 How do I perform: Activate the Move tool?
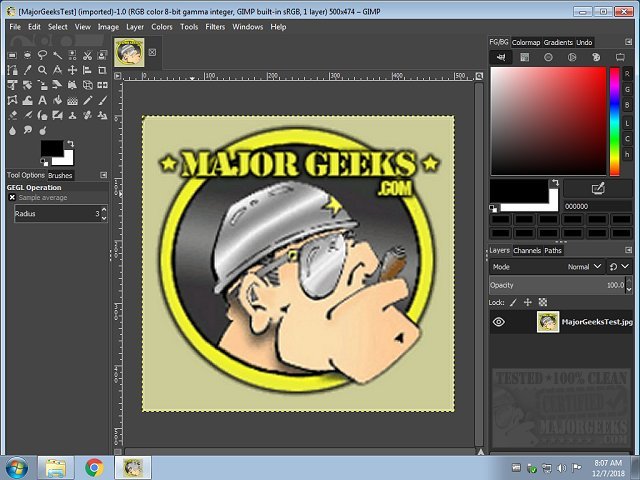click(72, 70)
